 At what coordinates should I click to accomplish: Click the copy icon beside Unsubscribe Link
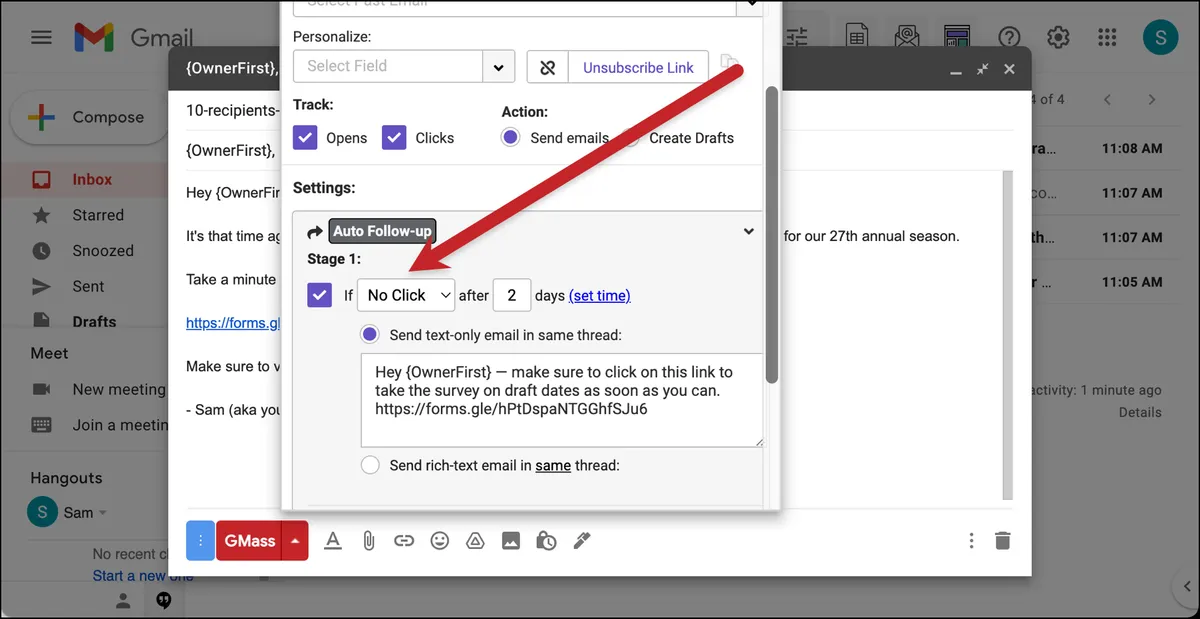[729, 63]
